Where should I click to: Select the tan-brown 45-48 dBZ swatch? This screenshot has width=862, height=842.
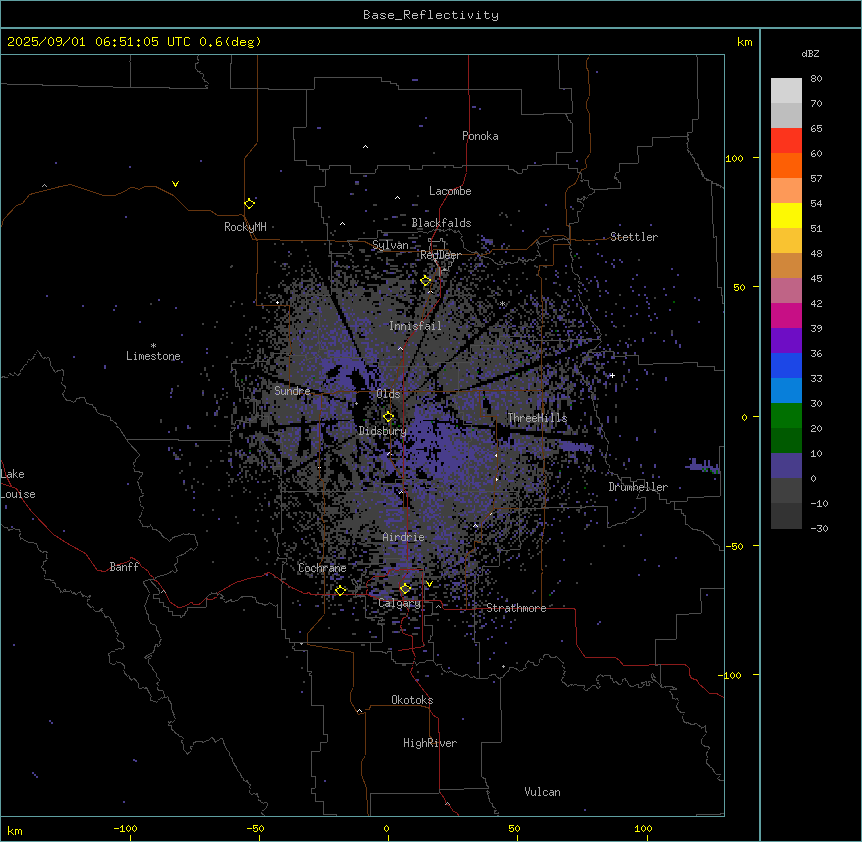tap(786, 265)
